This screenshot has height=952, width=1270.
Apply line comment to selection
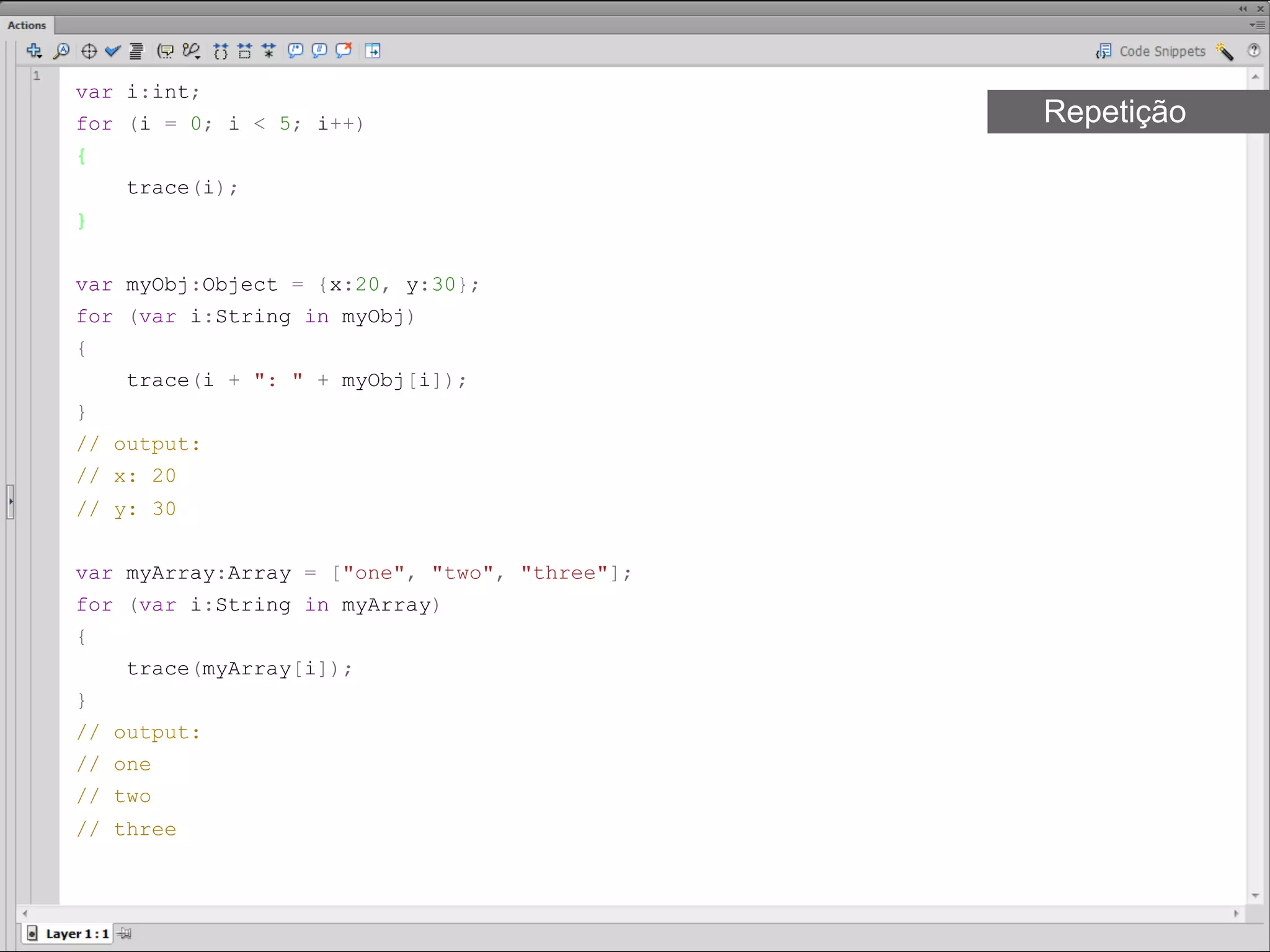click(319, 51)
